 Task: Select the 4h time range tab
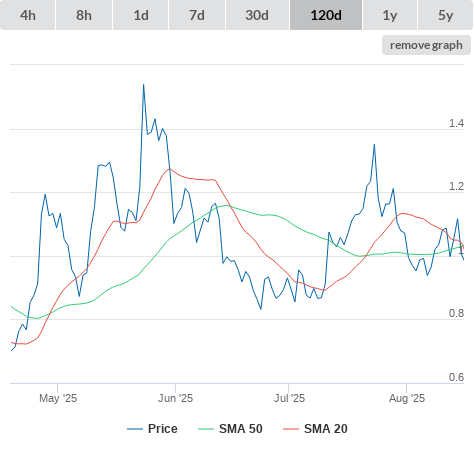pyautogui.click(x=28, y=15)
